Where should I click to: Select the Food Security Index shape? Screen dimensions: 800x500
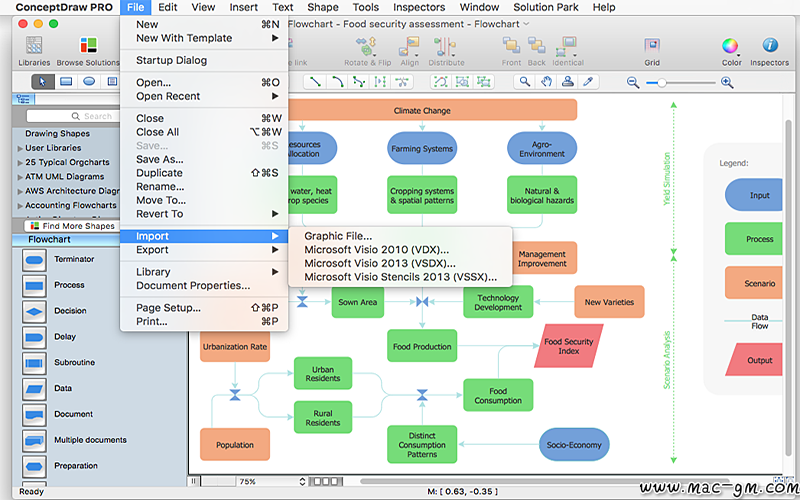pyautogui.click(x=568, y=346)
